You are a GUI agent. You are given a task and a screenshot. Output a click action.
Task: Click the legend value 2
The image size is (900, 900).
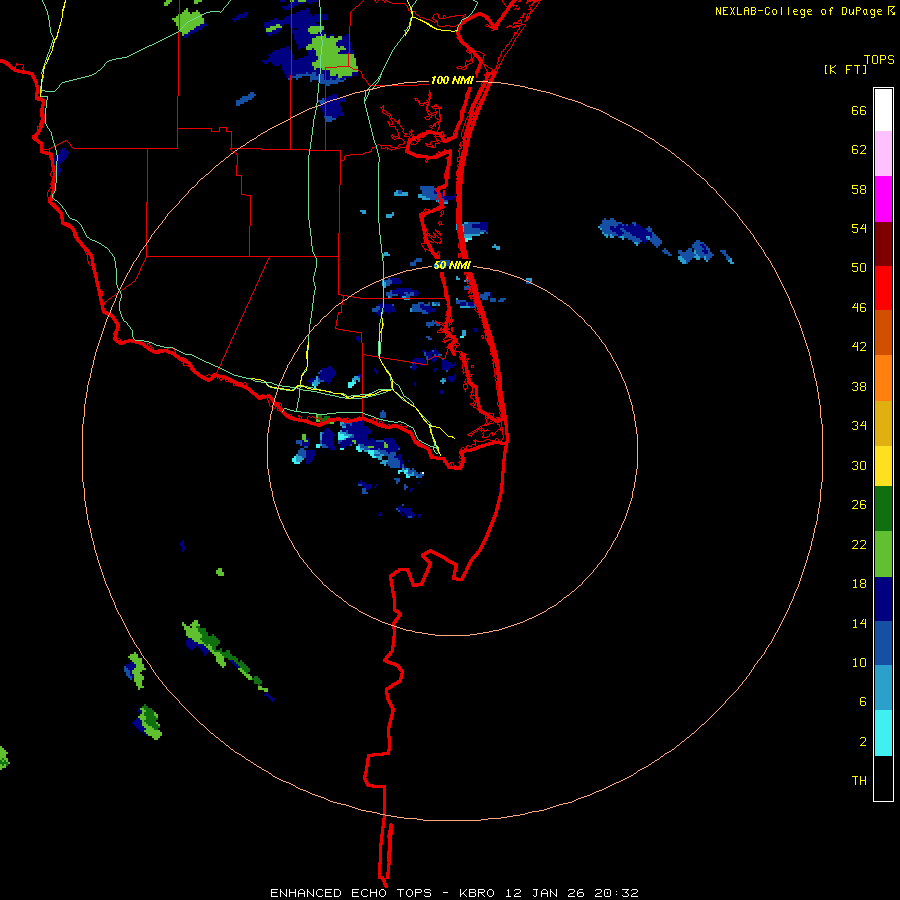(863, 742)
